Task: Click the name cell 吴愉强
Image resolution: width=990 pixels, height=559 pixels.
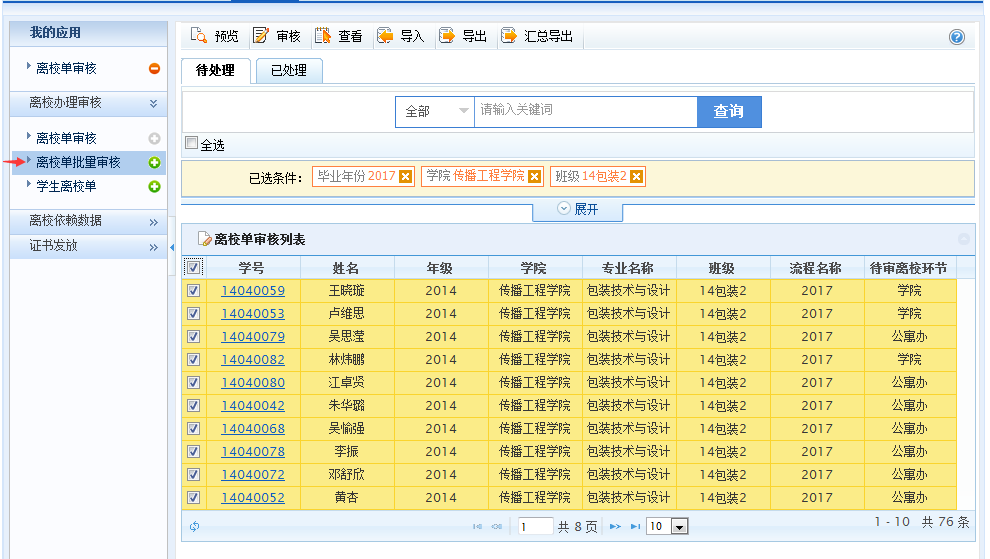Action: click(347, 428)
